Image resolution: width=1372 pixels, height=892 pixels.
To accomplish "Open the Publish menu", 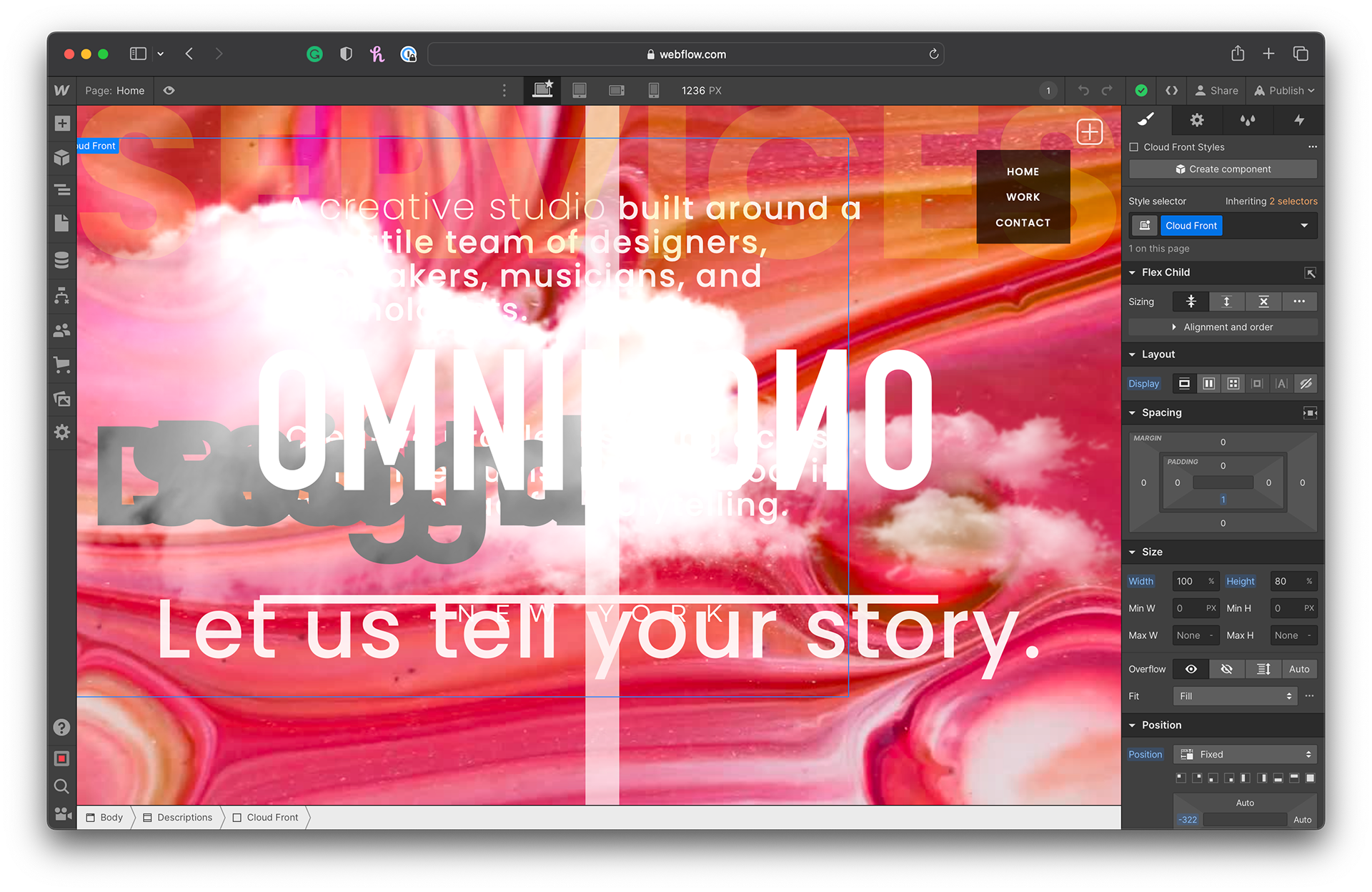I will [x=1285, y=90].
